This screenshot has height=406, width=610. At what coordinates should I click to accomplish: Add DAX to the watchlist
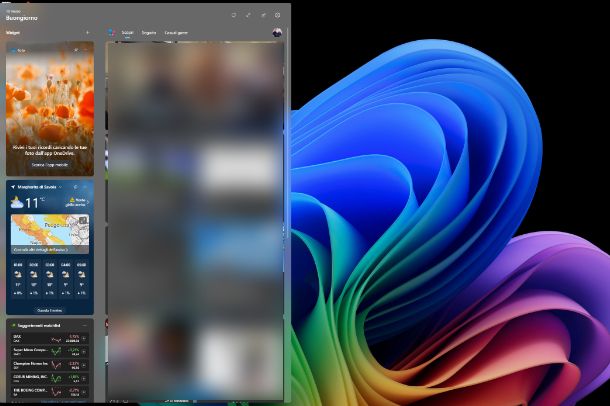click(x=84, y=339)
